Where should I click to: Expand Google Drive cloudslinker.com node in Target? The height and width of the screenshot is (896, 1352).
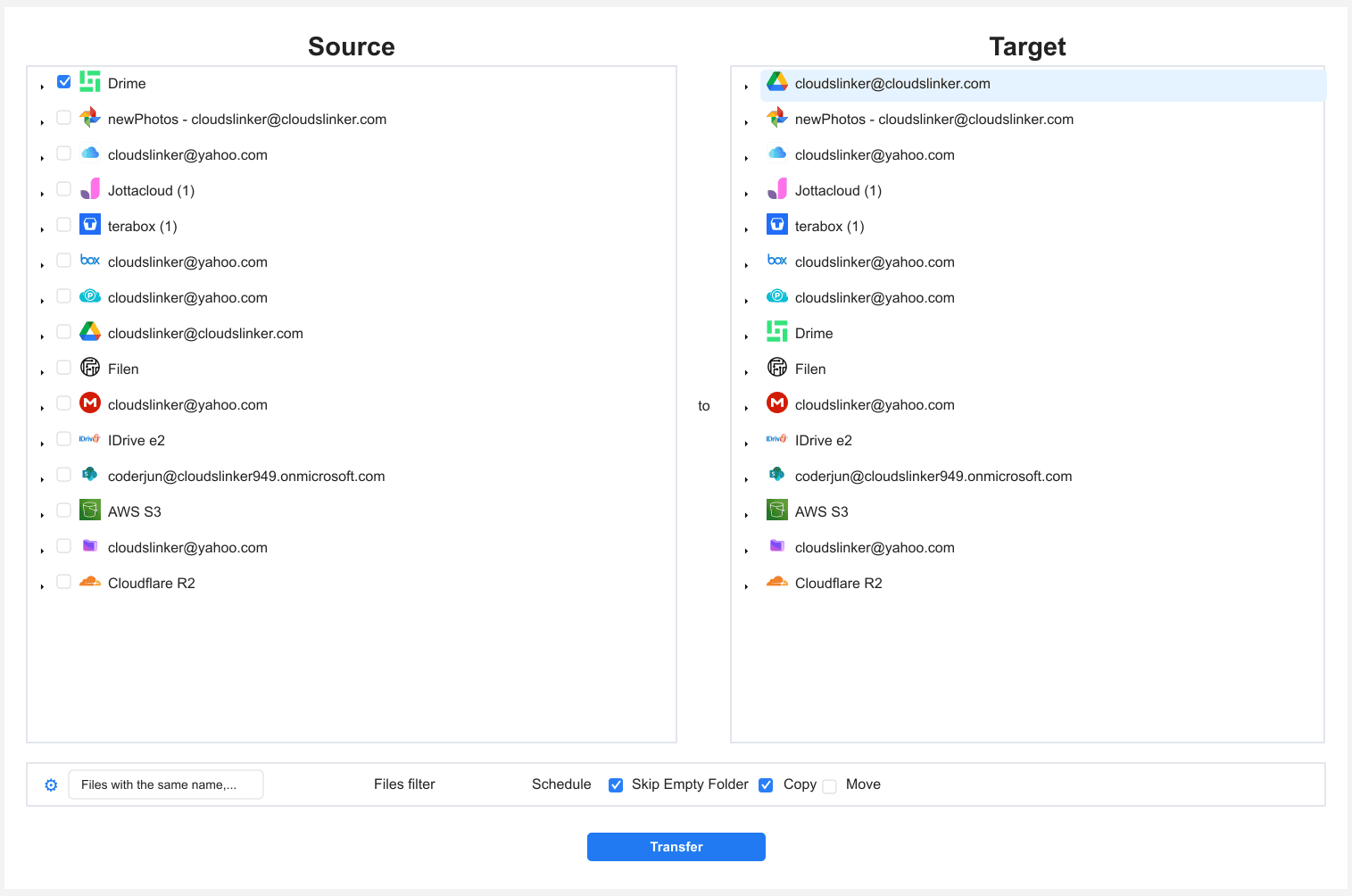click(746, 87)
